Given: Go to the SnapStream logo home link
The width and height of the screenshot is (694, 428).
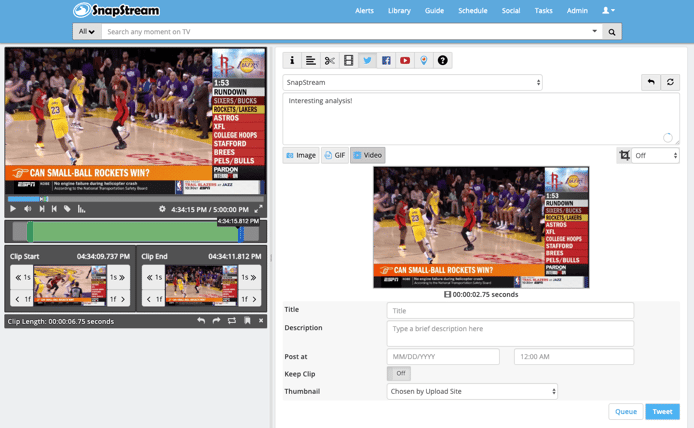Looking at the screenshot, I should coord(116,11).
